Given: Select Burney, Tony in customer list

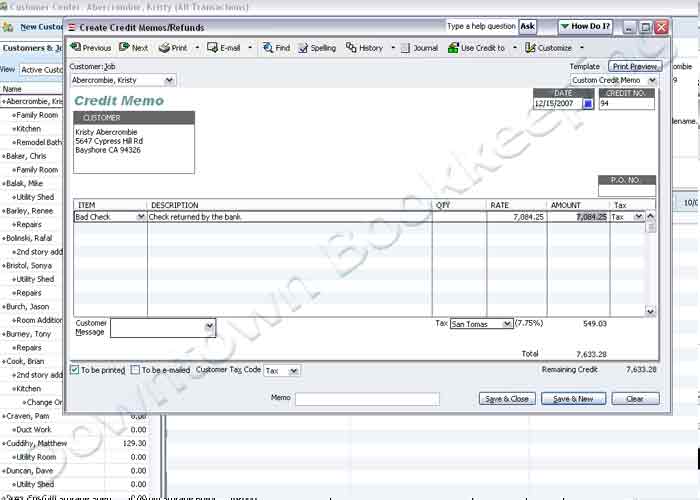Looking at the screenshot, I should click(x=28, y=334).
